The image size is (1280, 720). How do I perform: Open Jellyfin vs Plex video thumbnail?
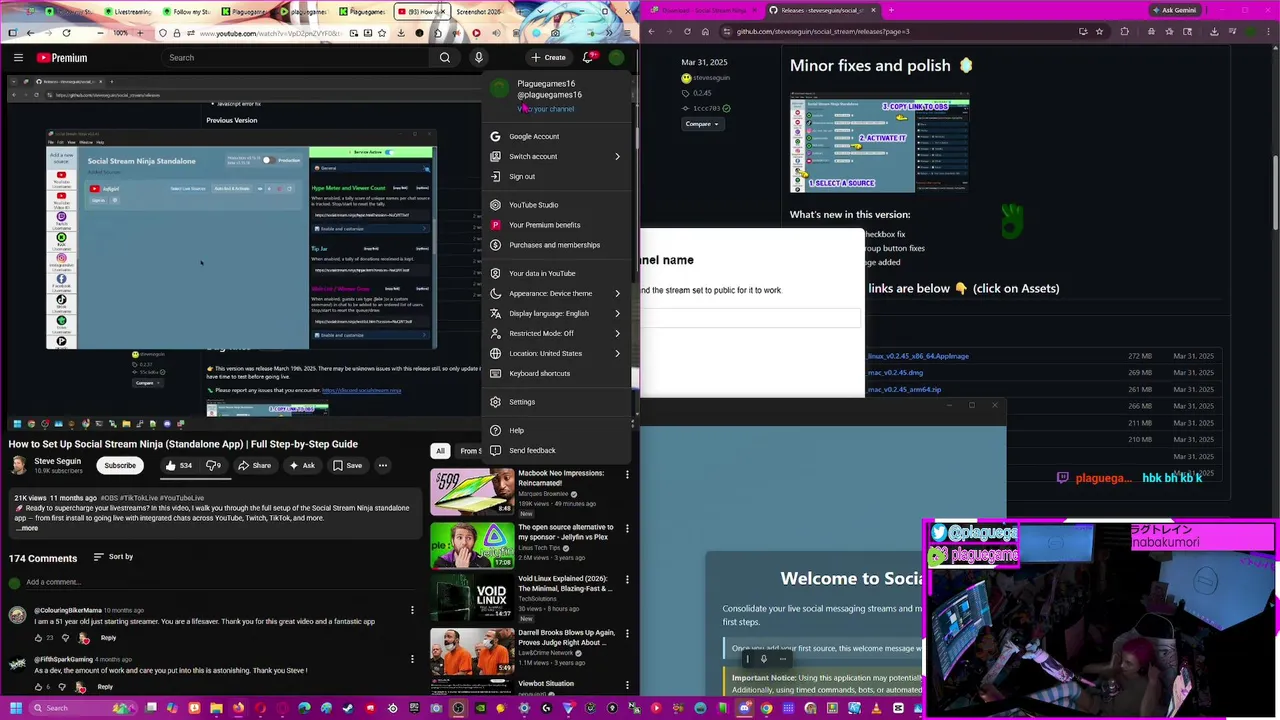(x=472, y=545)
